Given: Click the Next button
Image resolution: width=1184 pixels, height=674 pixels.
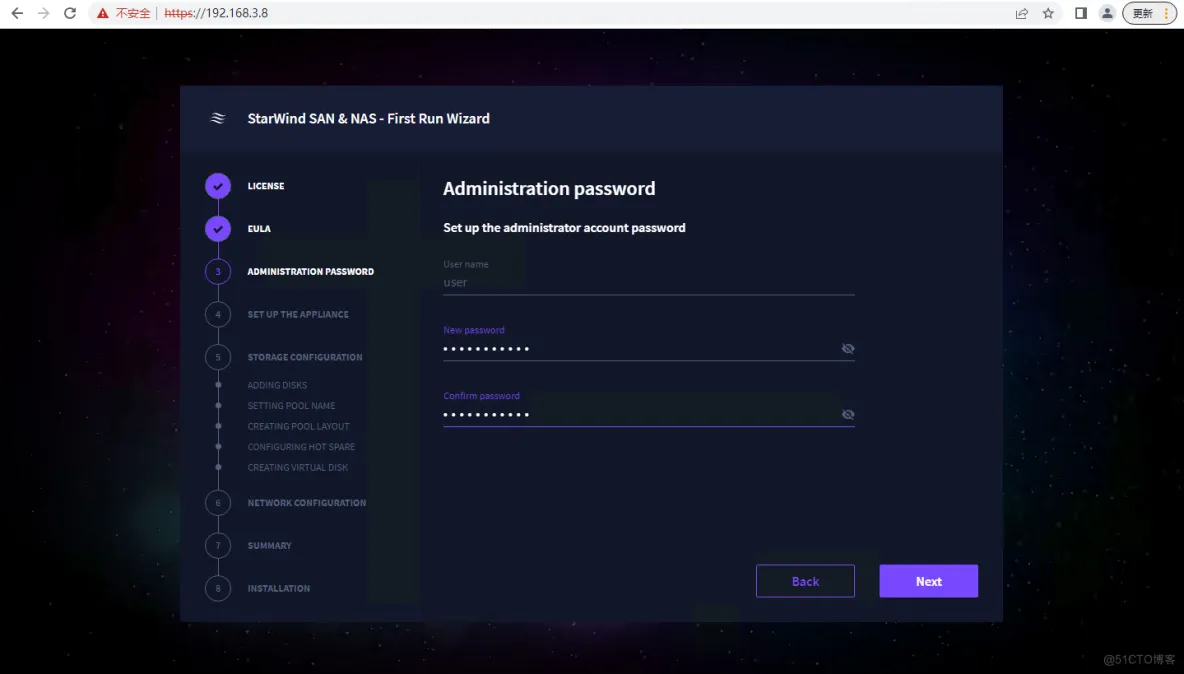Looking at the screenshot, I should click(928, 581).
